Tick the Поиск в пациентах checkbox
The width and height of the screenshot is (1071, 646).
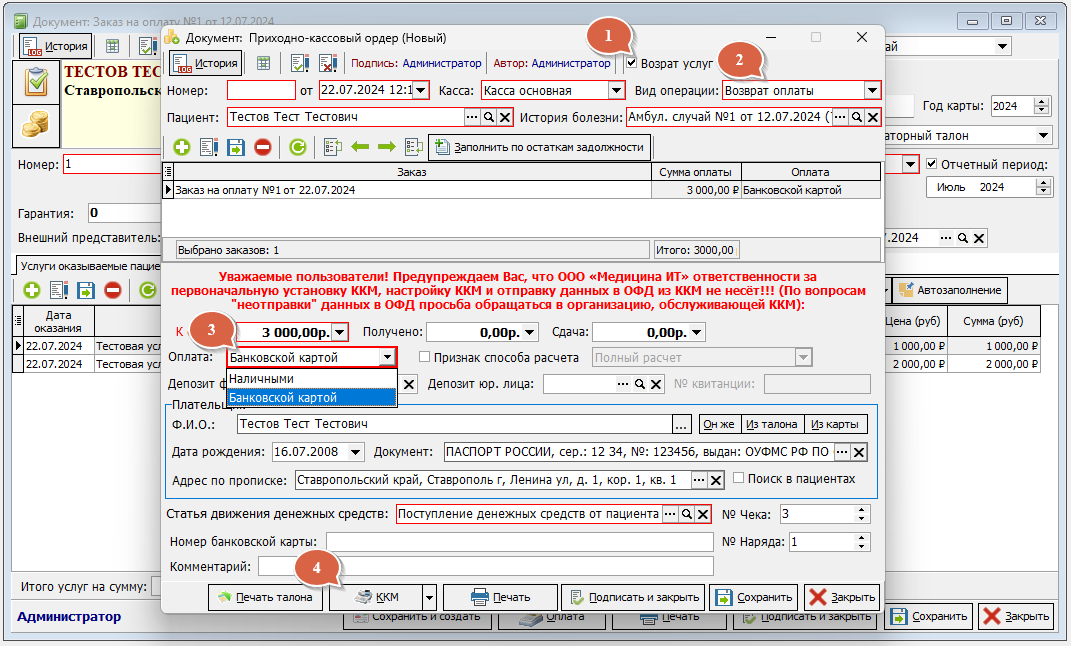[x=740, y=479]
